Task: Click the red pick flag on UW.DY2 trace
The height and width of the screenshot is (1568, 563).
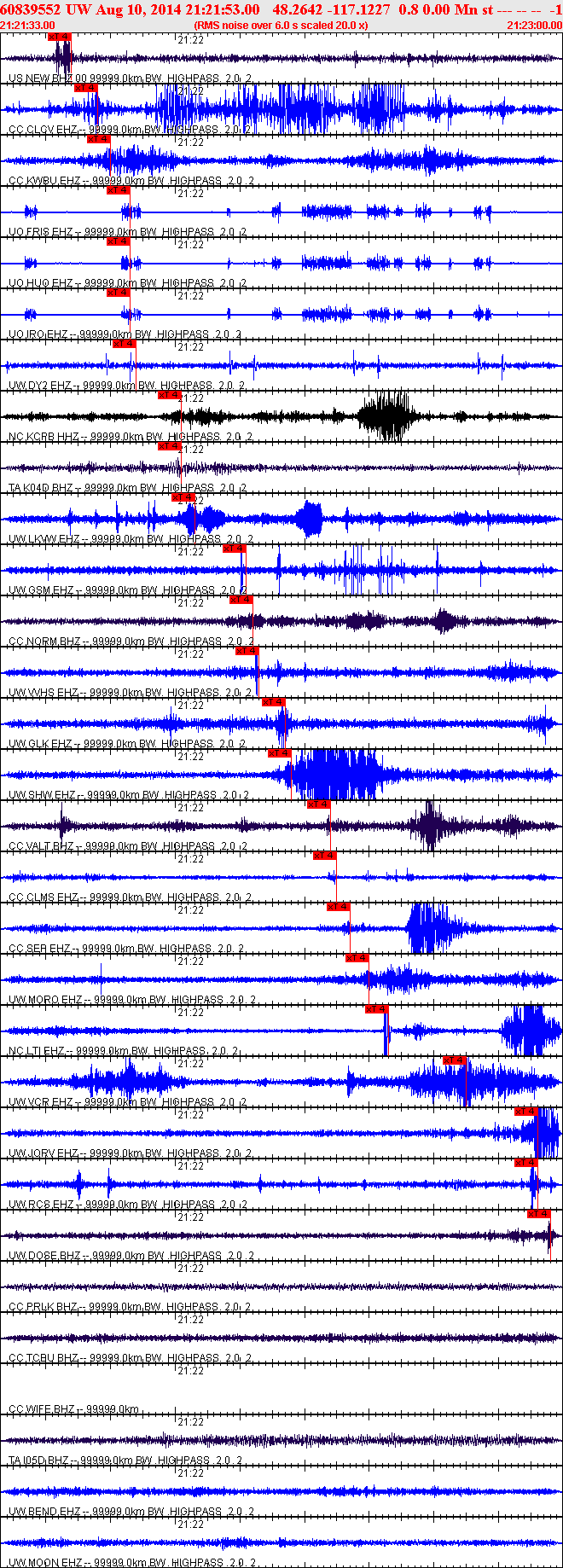Action: 124,344
